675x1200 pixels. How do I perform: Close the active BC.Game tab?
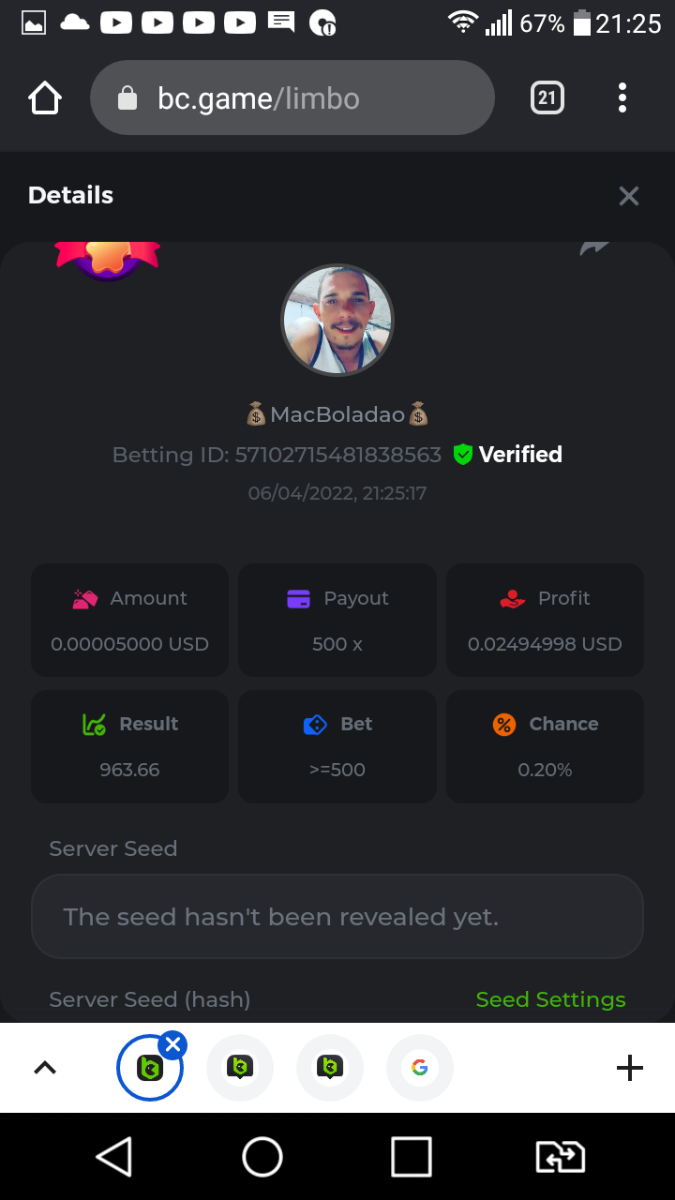(173, 1045)
